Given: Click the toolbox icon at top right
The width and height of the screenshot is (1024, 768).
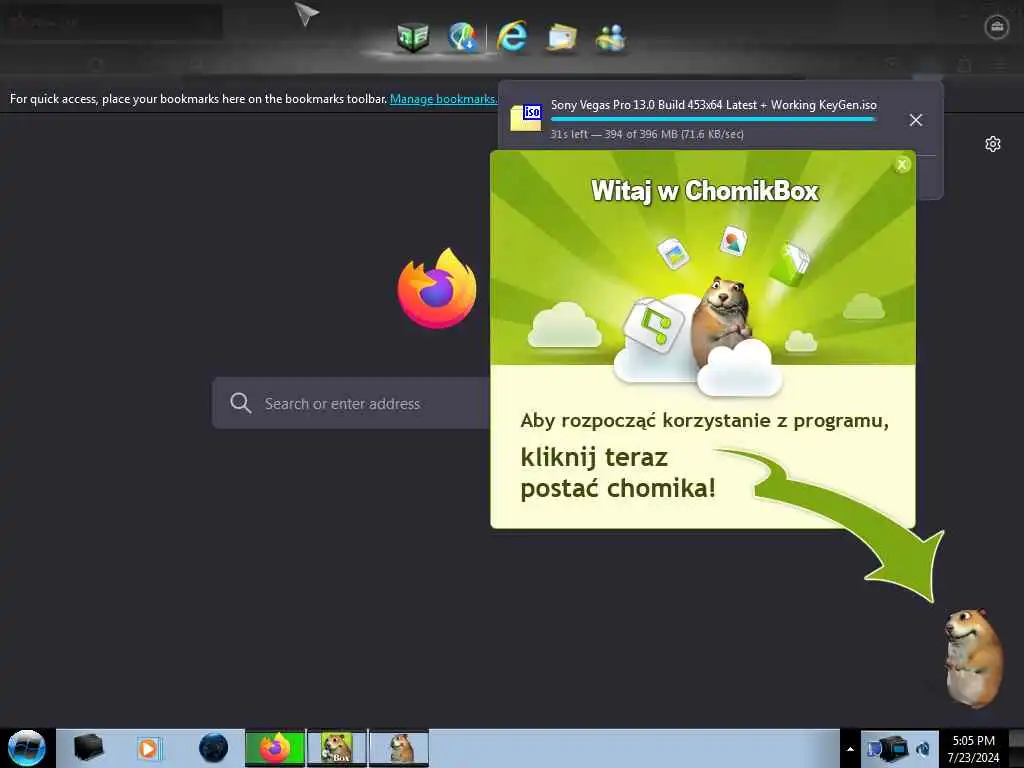Looking at the screenshot, I should [x=997, y=27].
